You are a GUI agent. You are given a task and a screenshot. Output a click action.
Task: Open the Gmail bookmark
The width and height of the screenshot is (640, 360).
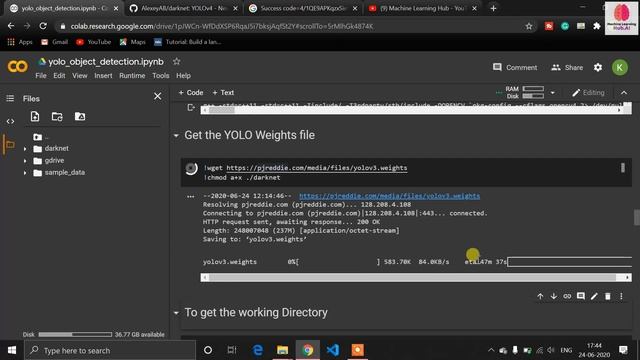(x=54, y=42)
